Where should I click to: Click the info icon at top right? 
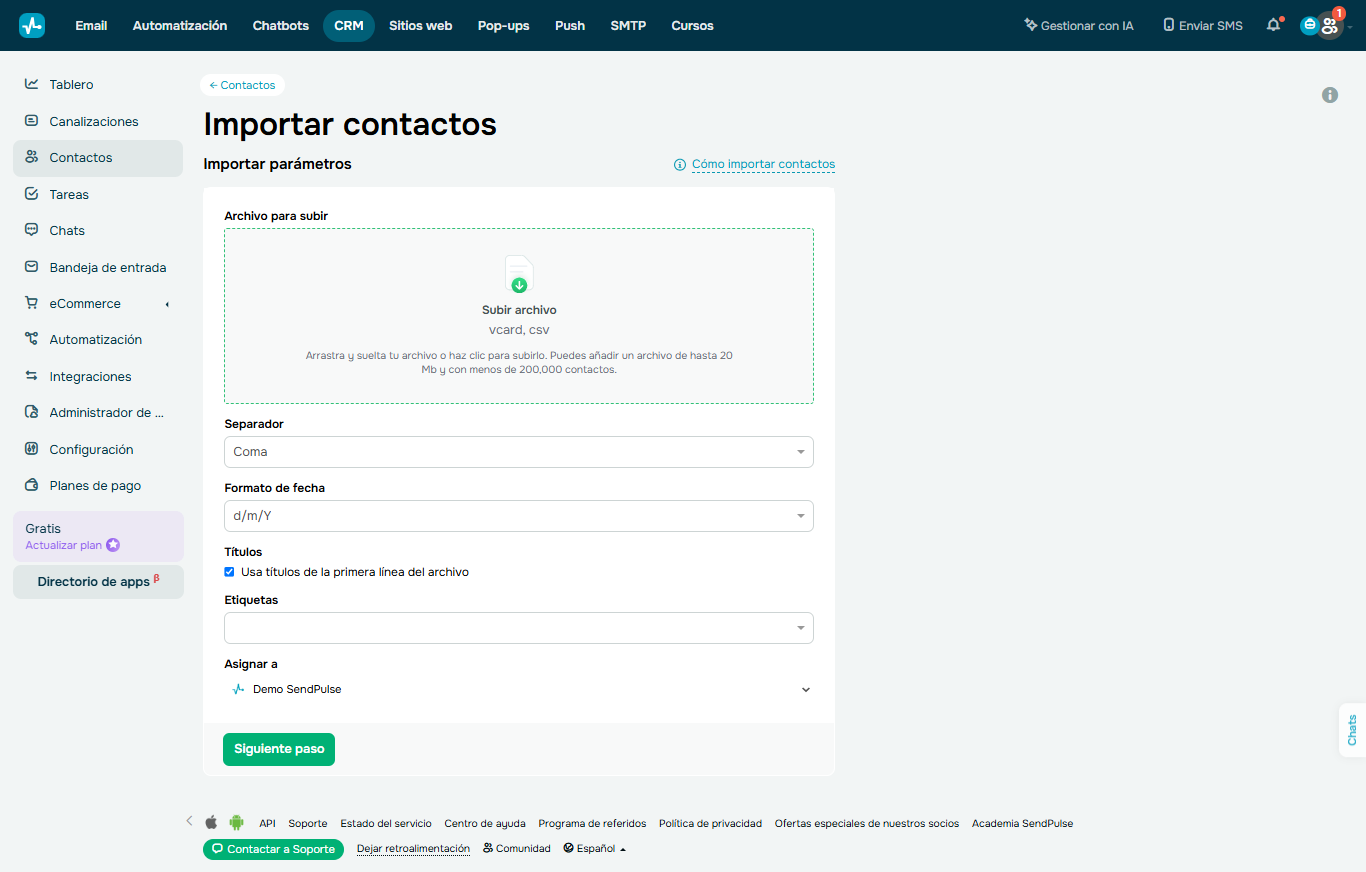[1330, 95]
